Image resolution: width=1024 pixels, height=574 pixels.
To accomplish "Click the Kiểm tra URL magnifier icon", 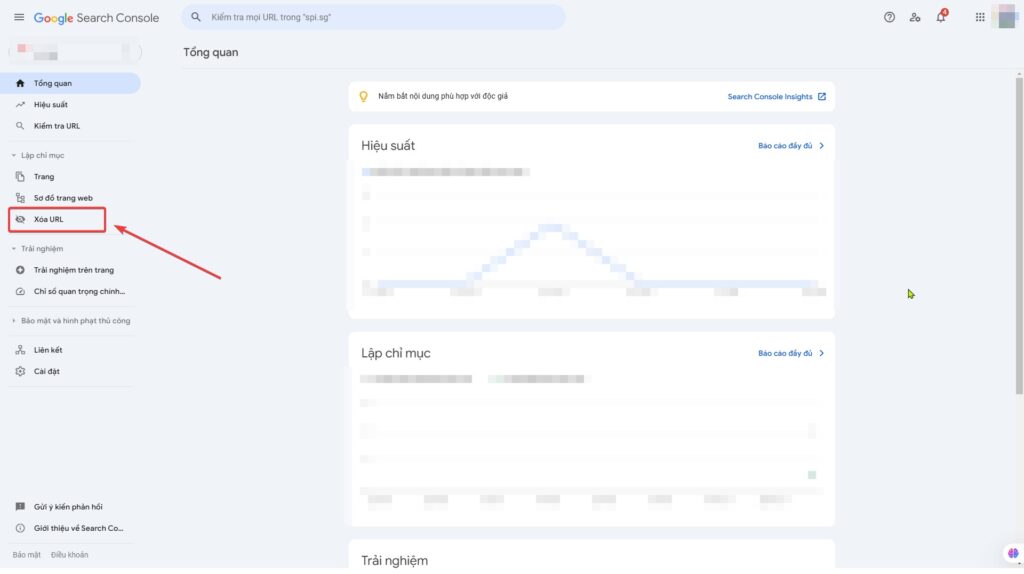I will click(x=20, y=126).
